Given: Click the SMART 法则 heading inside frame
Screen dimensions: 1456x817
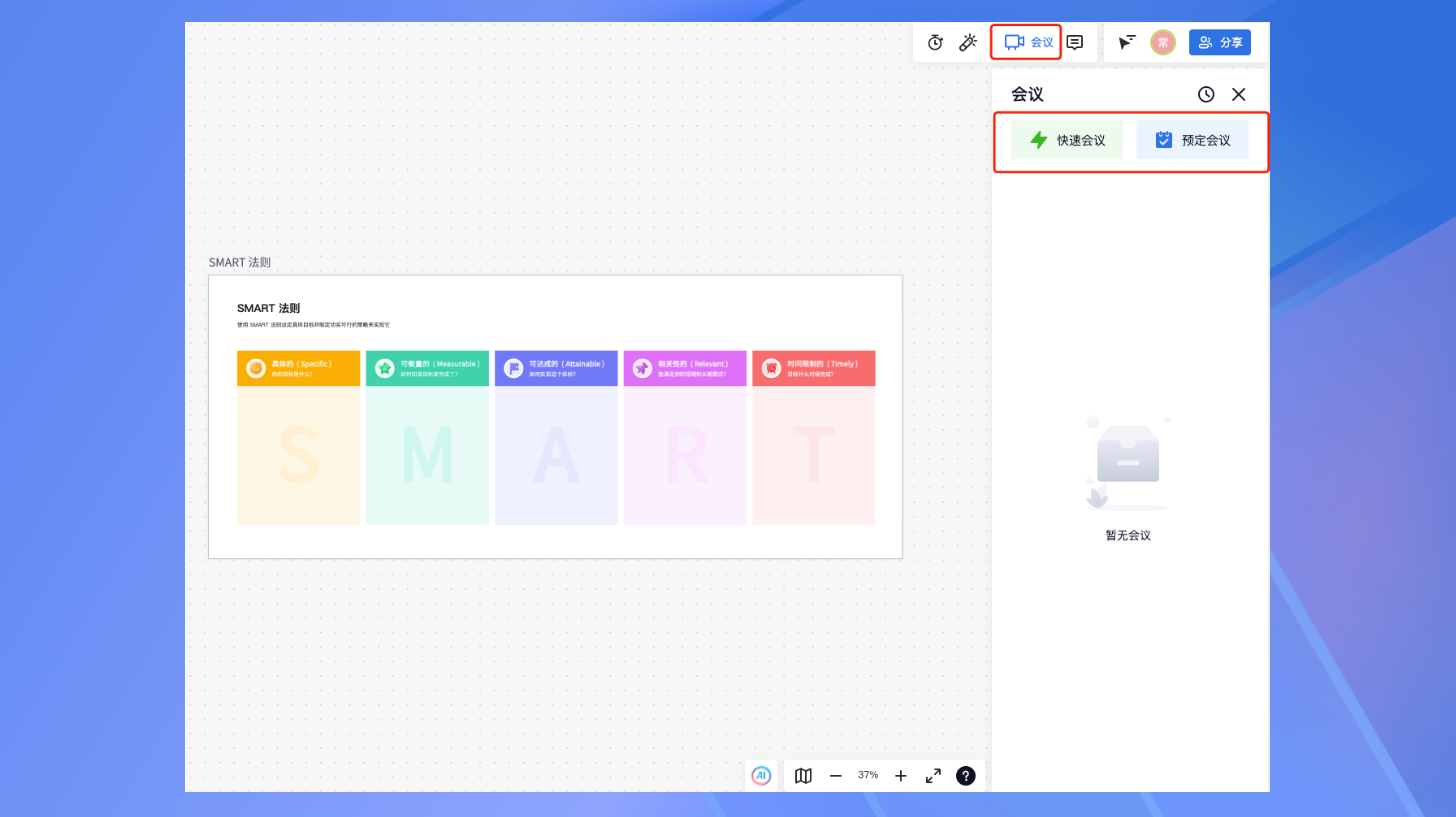Looking at the screenshot, I should [268, 308].
